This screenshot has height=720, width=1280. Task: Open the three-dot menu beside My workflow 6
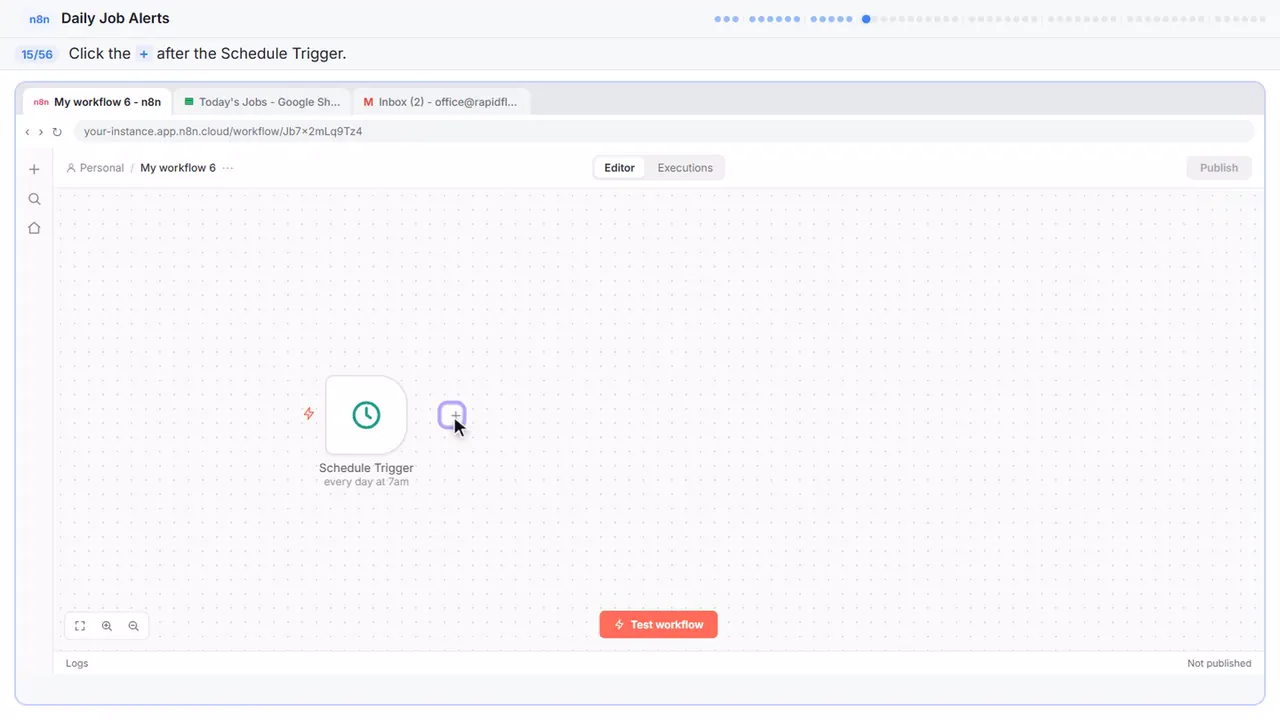228,168
